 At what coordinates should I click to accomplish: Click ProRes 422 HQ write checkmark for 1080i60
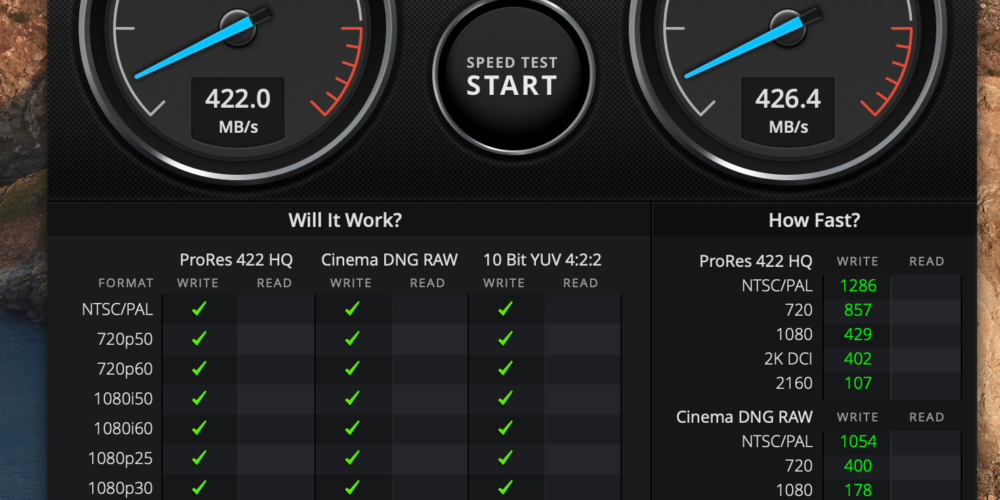(x=200, y=428)
